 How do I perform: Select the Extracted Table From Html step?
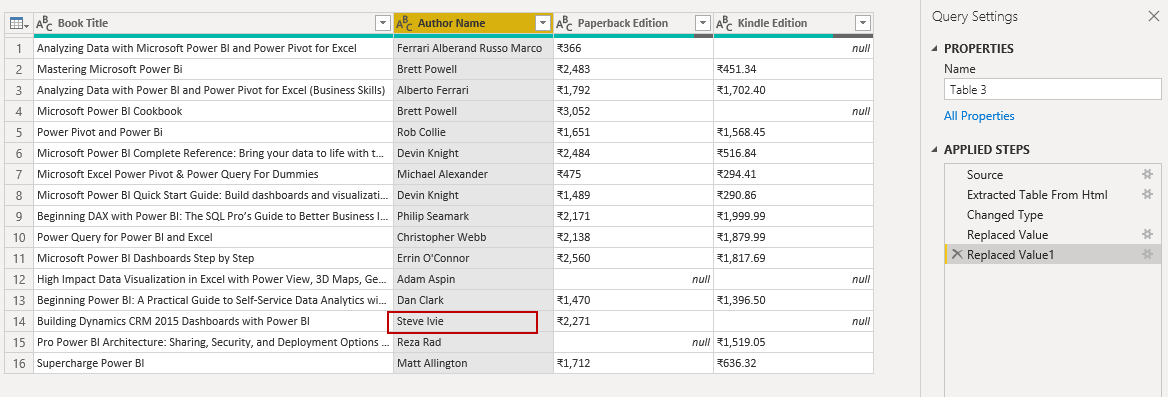[1053, 194]
